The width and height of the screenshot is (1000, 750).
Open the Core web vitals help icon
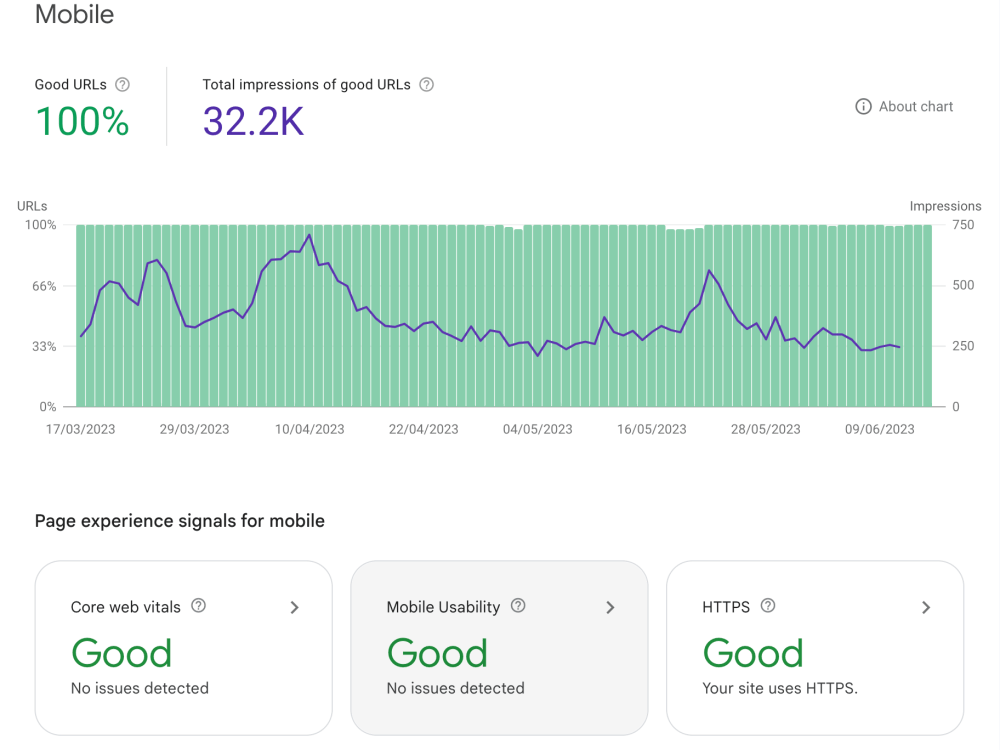(x=199, y=606)
